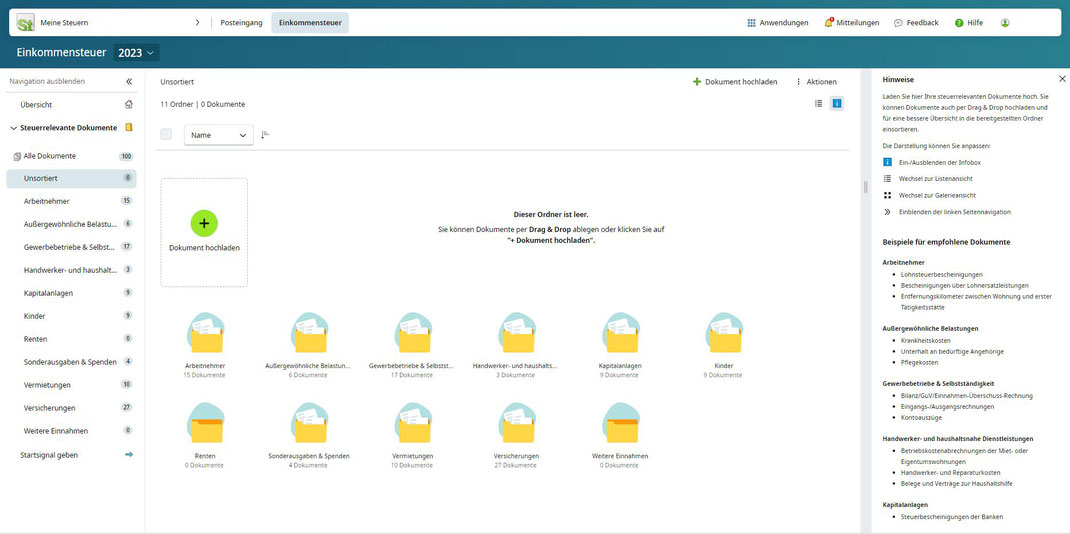
Task: Open the Arbeitnehmer folder icon in grid
Action: pos(205,333)
